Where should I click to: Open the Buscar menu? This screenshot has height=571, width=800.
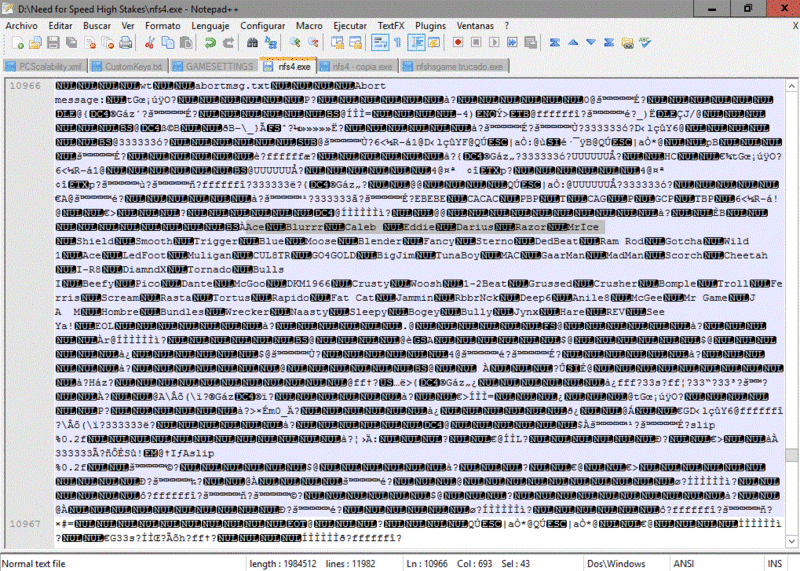coord(97,26)
